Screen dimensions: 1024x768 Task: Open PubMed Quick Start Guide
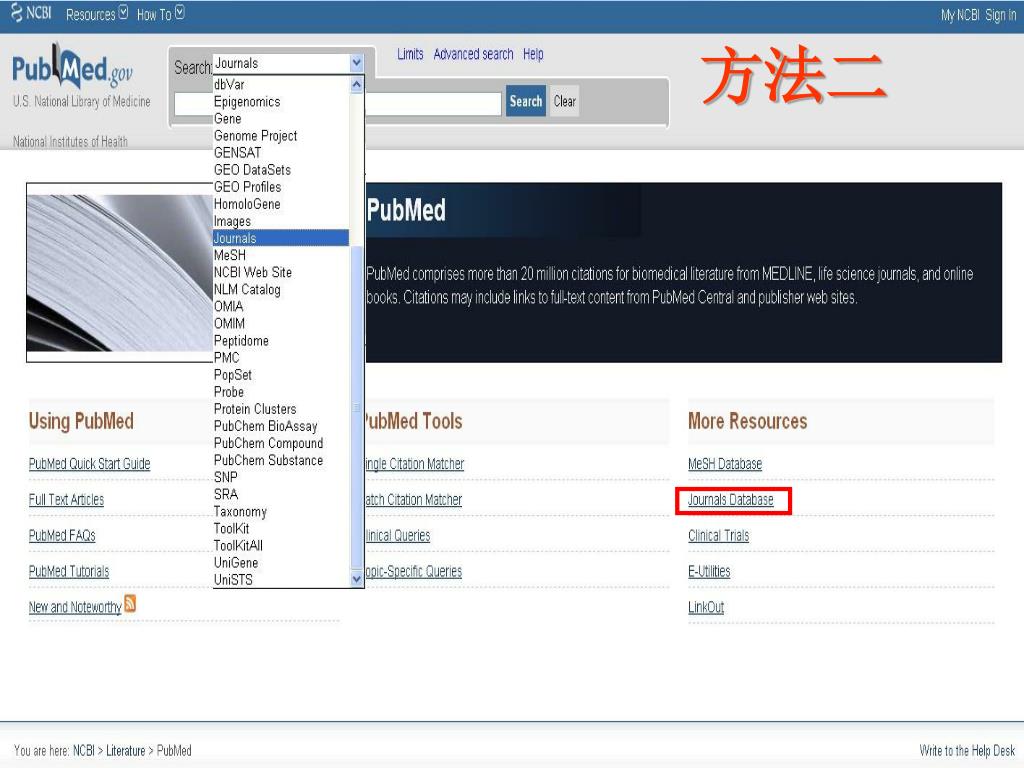(89, 464)
